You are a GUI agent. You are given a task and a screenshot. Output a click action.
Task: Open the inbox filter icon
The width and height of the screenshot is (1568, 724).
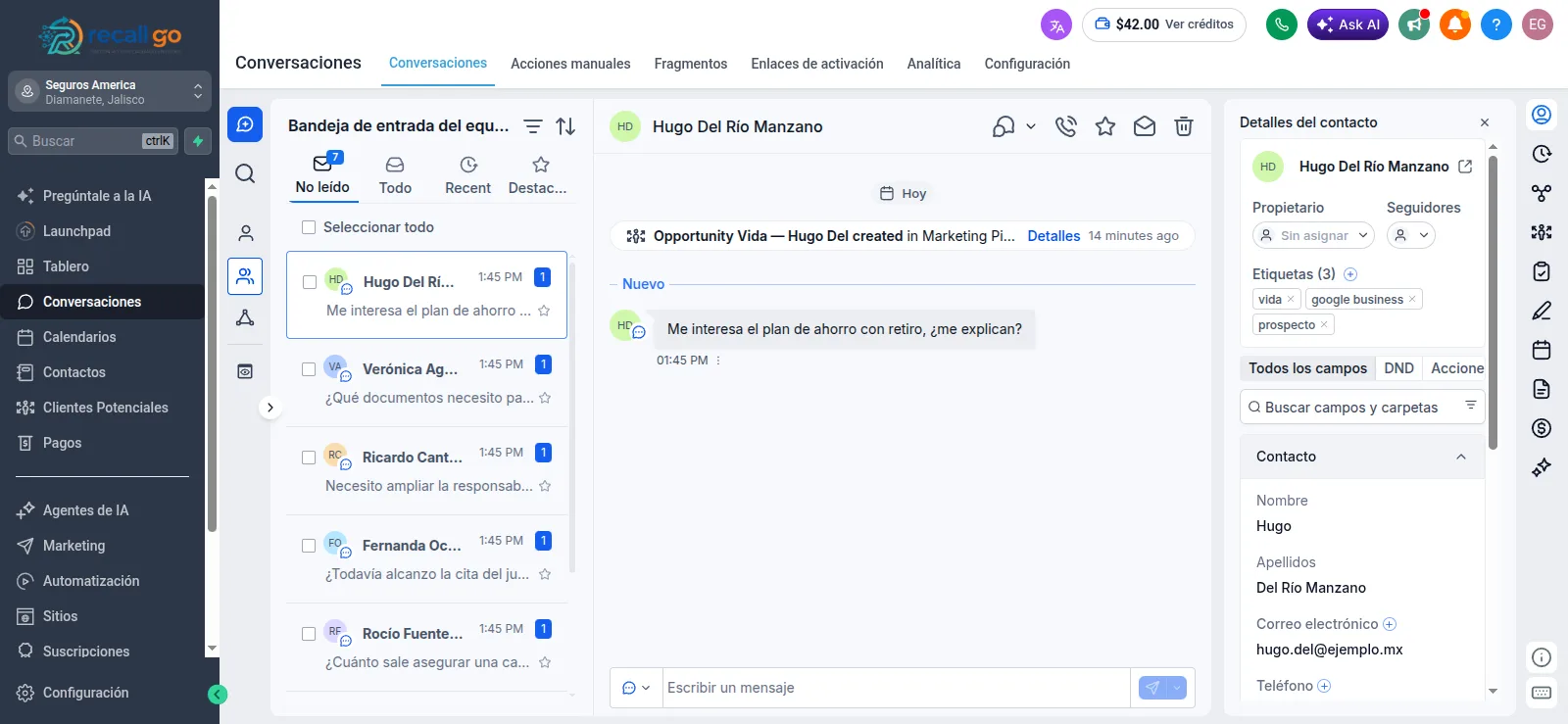tap(532, 126)
